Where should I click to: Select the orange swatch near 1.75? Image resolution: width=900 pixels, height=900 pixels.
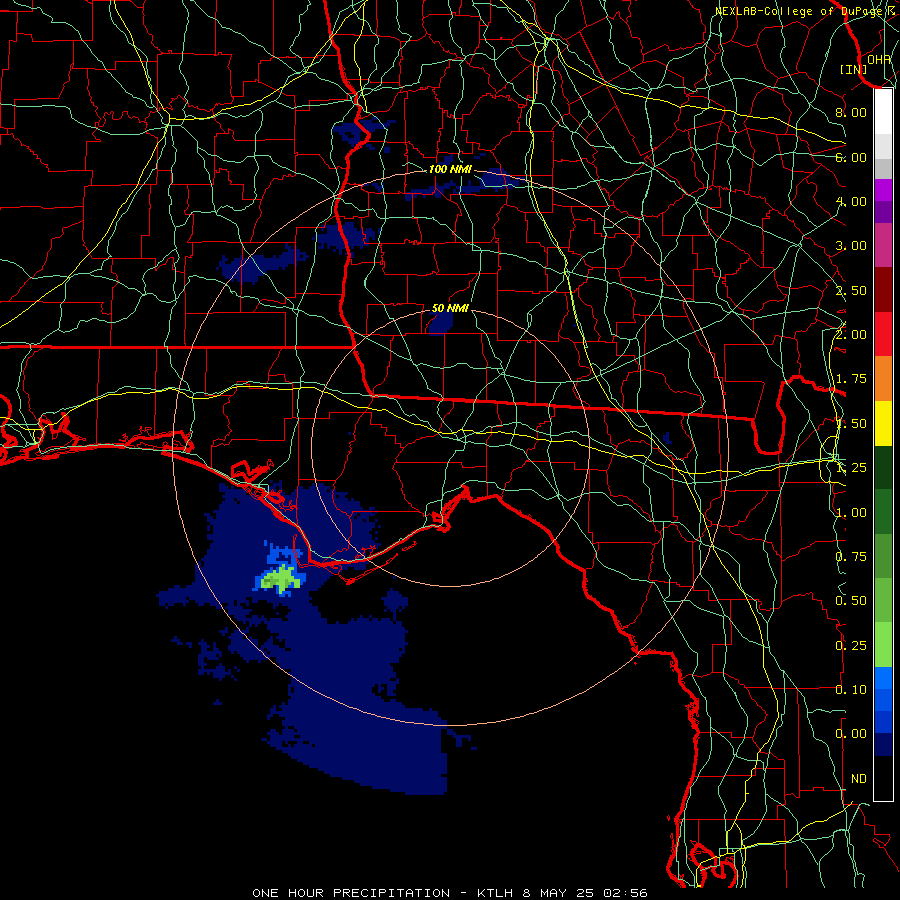883,379
